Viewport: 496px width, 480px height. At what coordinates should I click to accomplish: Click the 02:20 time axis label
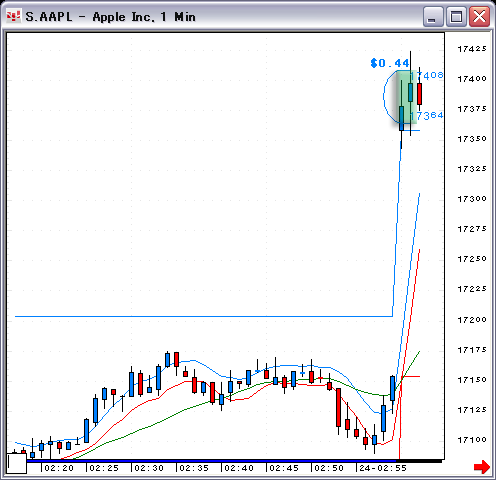coord(59,468)
